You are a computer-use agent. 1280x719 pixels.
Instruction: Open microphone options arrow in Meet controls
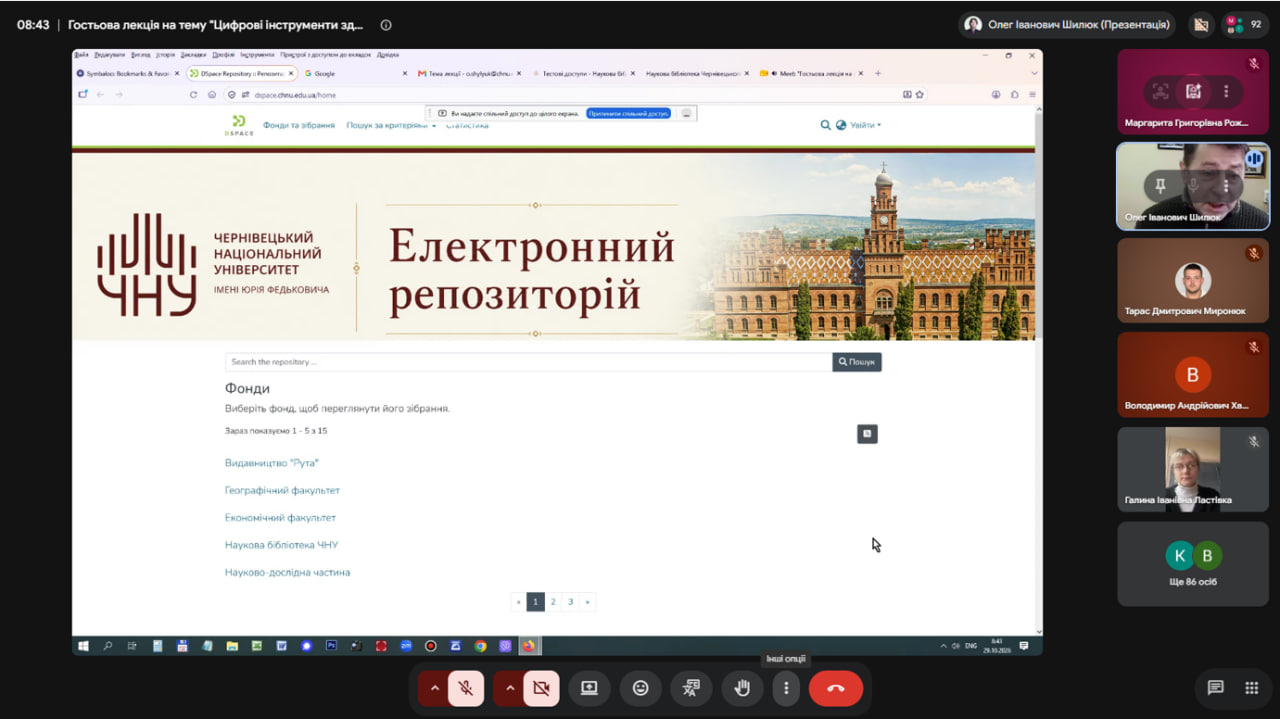tap(434, 688)
